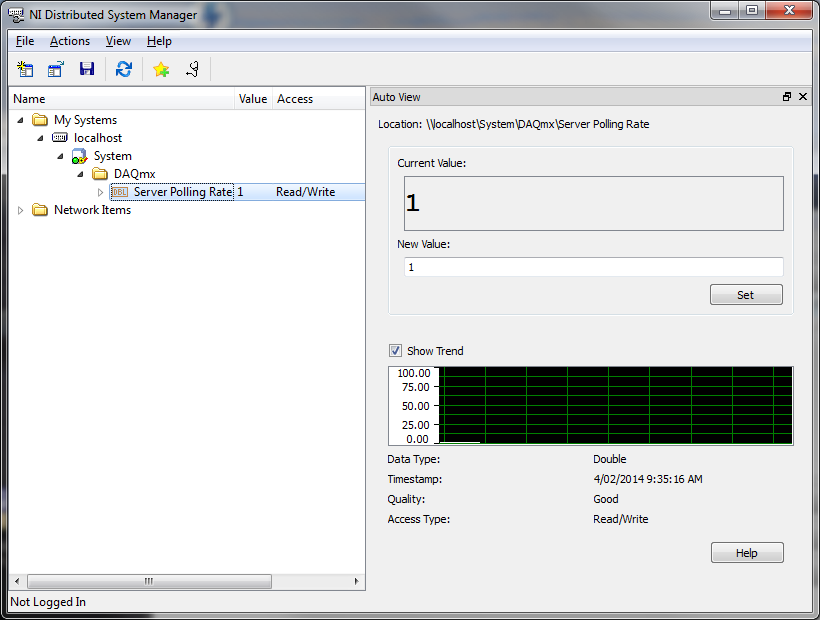Click the System label in the tree
This screenshot has height=620, width=820.
click(112, 156)
